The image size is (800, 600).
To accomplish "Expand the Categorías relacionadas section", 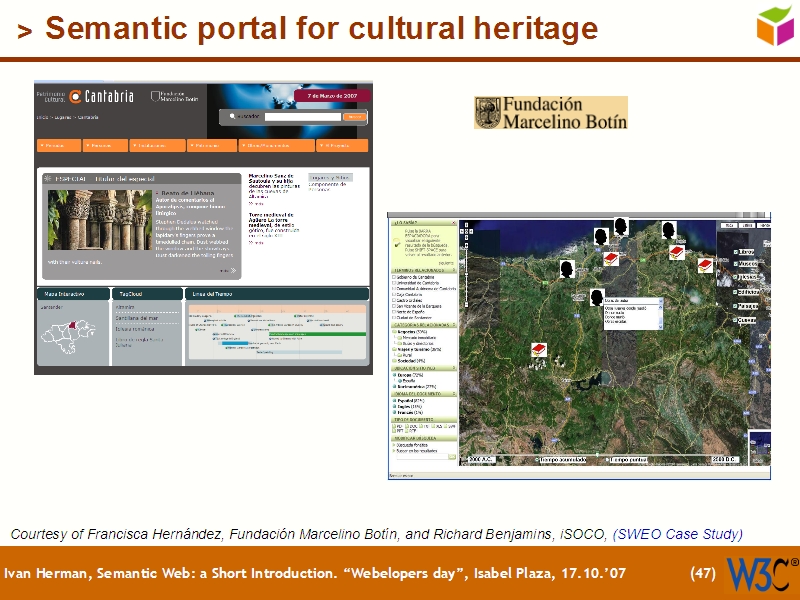I will point(453,326).
